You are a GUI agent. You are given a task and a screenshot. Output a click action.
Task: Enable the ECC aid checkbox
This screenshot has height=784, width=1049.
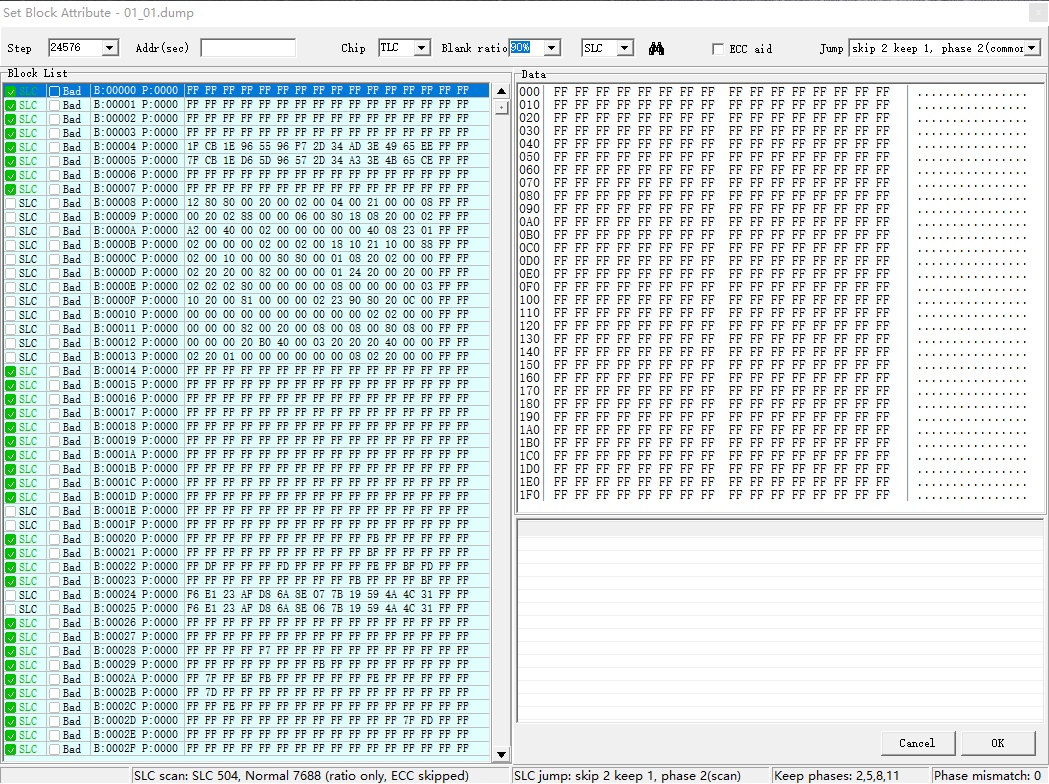(718, 49)
